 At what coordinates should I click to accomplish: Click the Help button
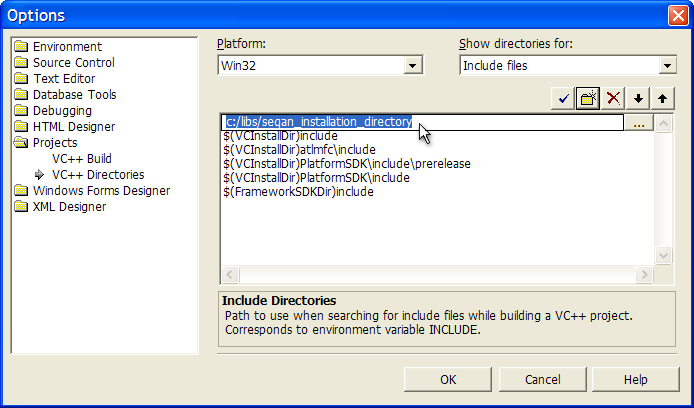pyautogui.click(x=635, y=380)
